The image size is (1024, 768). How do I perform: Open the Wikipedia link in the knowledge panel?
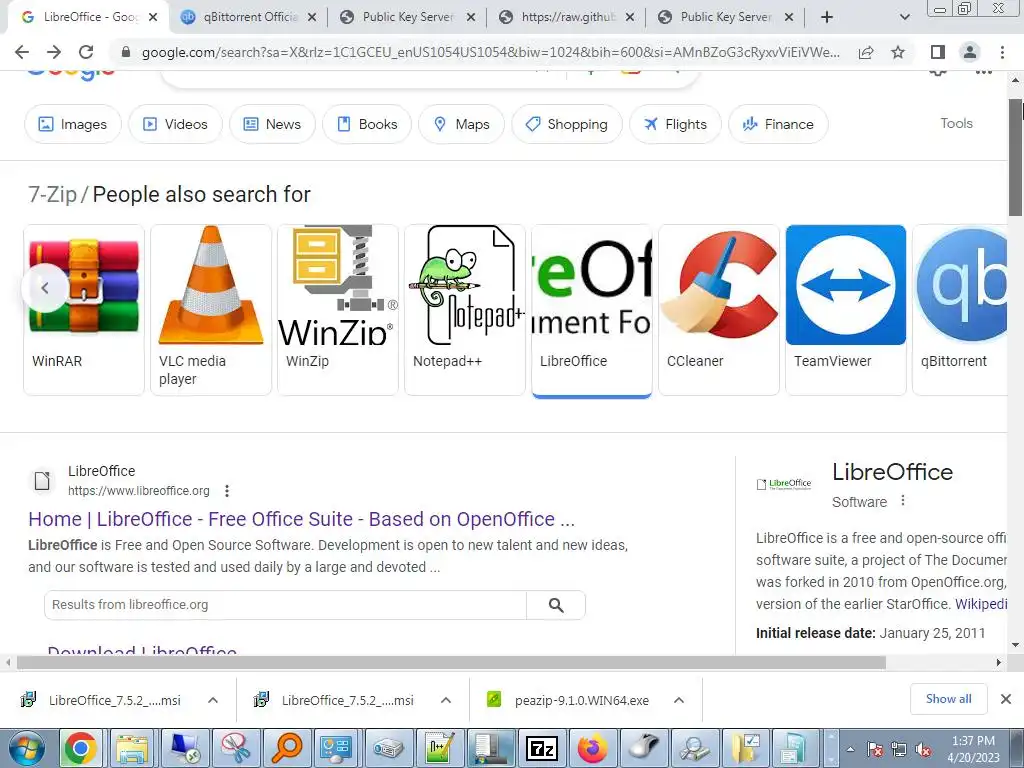tap(981, 604)
